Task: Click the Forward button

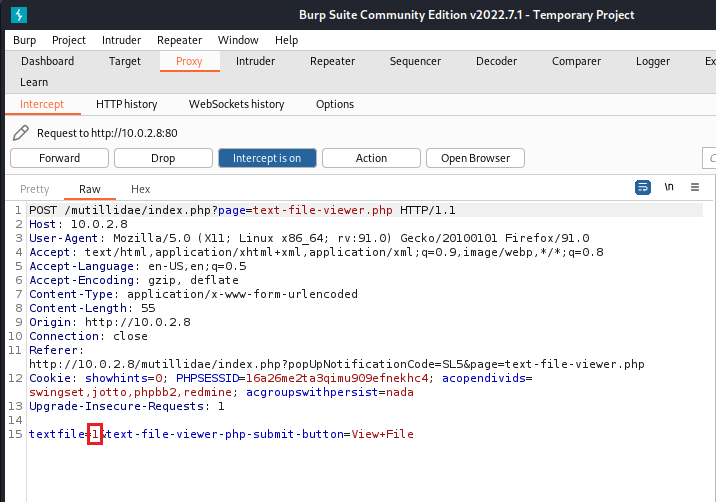Action: coord(59,158)
